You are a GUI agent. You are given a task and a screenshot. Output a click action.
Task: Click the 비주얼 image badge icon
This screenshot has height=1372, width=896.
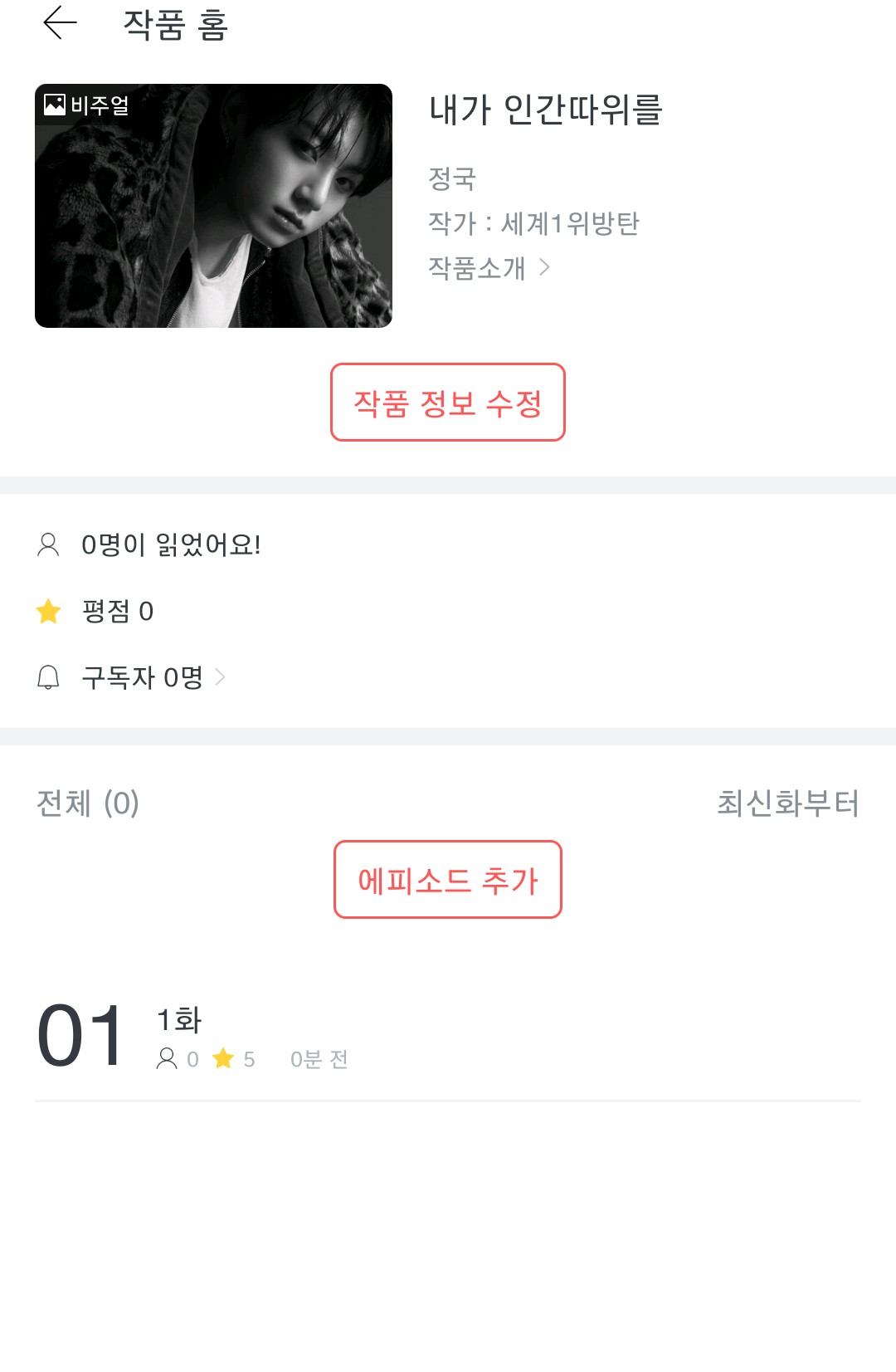pyautogui.click(x=55, y=105)
